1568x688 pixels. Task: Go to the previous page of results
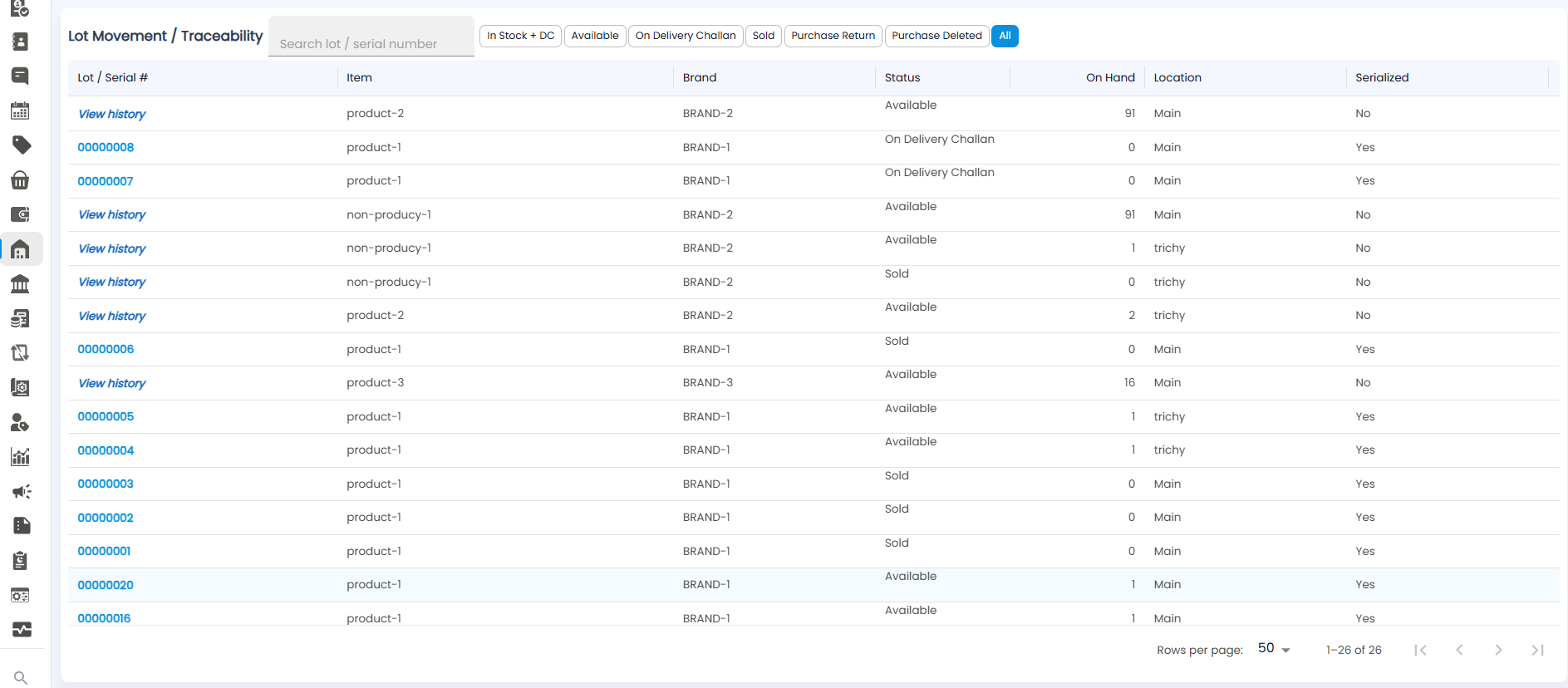(x=1459, y=650)
